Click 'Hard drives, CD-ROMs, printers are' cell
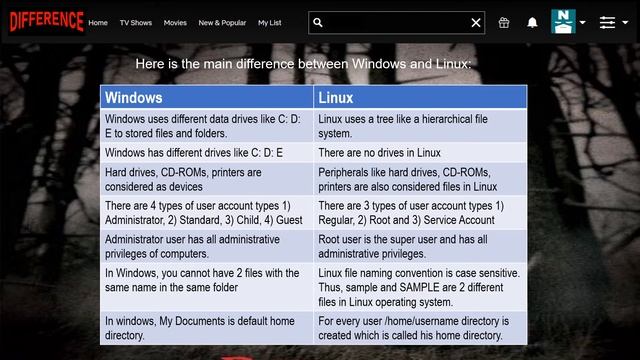Screen dimensions: 640x360 click(x=207, y=179)
